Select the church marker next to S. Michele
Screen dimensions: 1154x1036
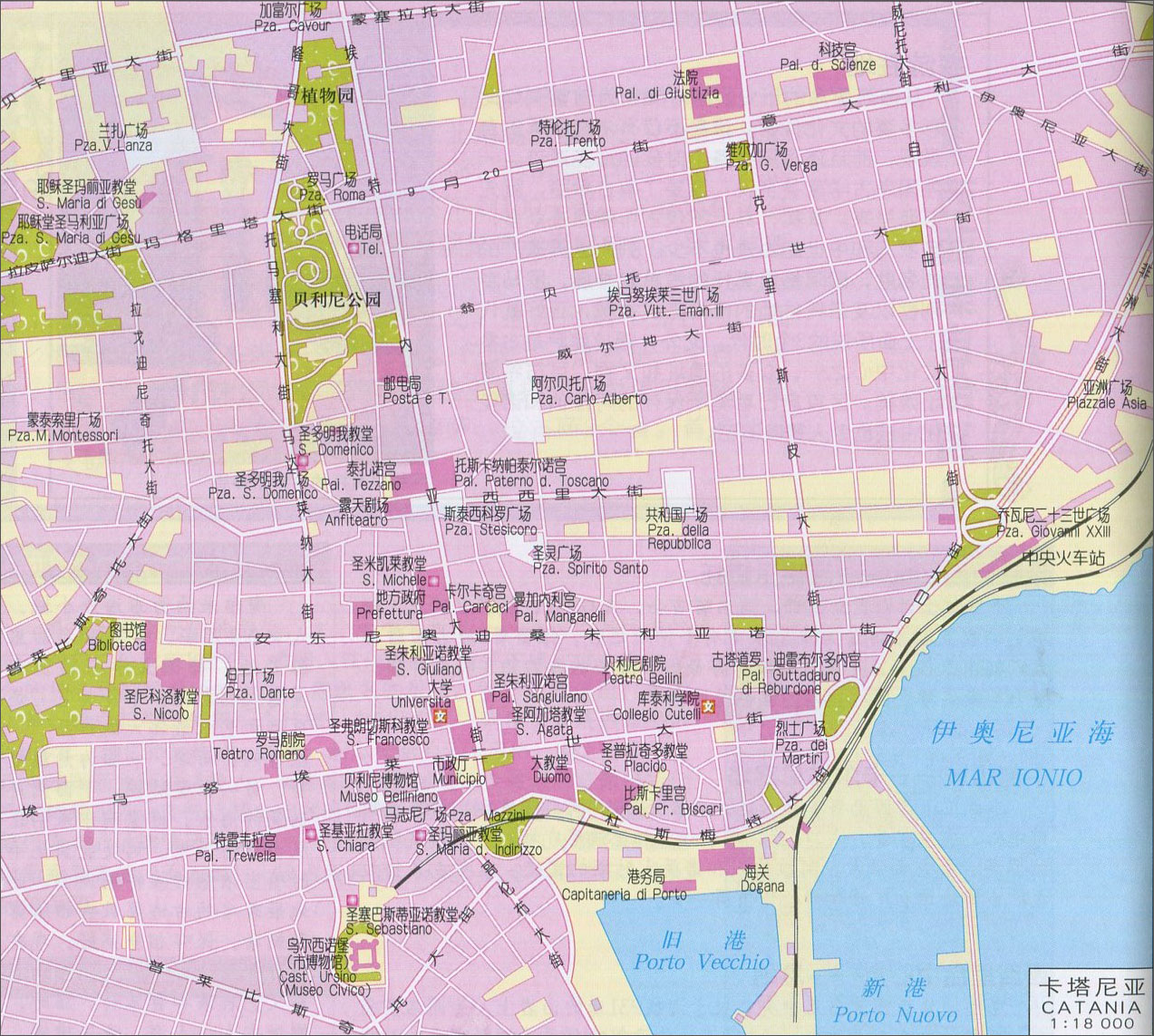[x=433, y=580]
